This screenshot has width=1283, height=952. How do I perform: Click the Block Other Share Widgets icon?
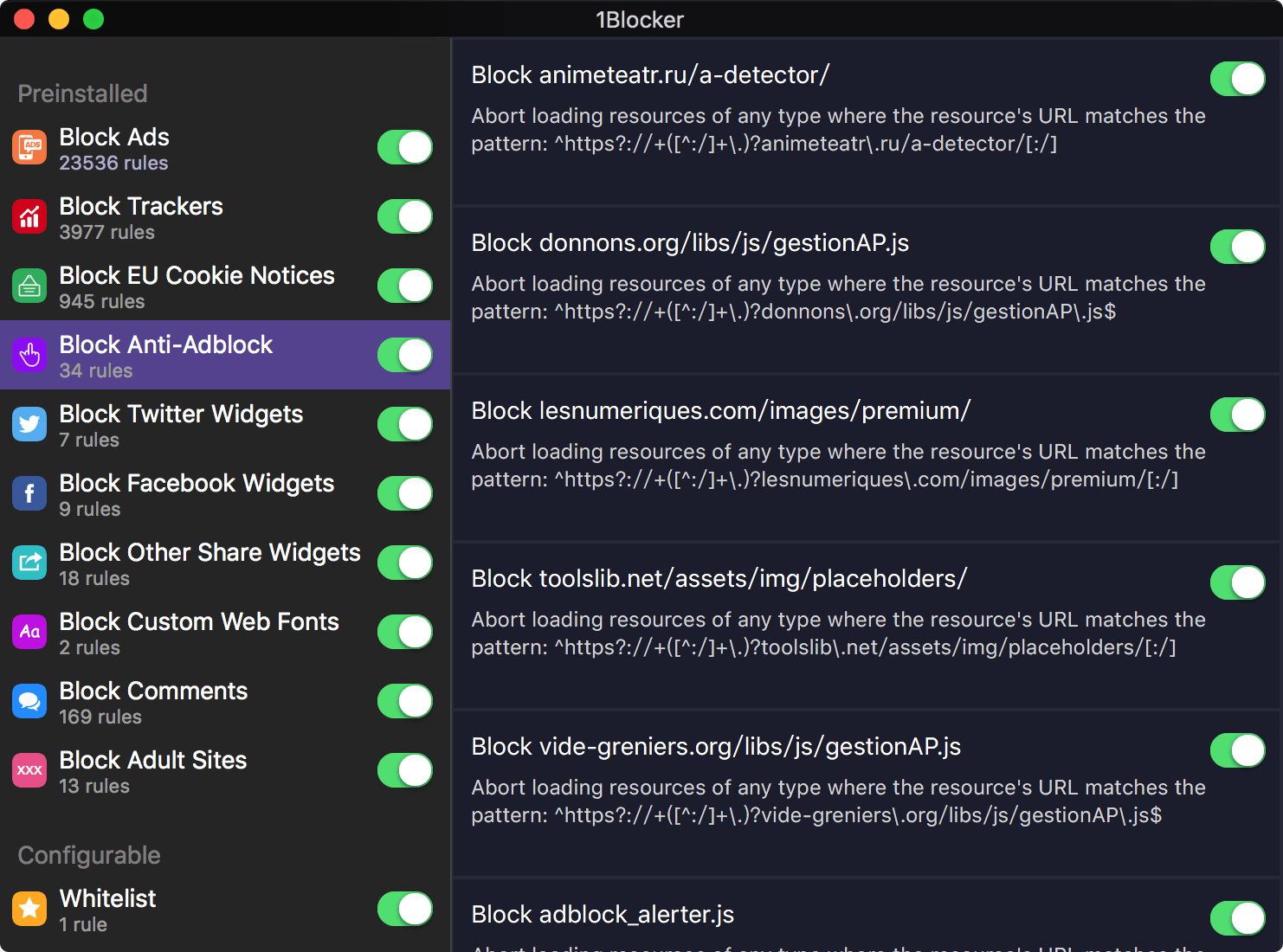29,563
